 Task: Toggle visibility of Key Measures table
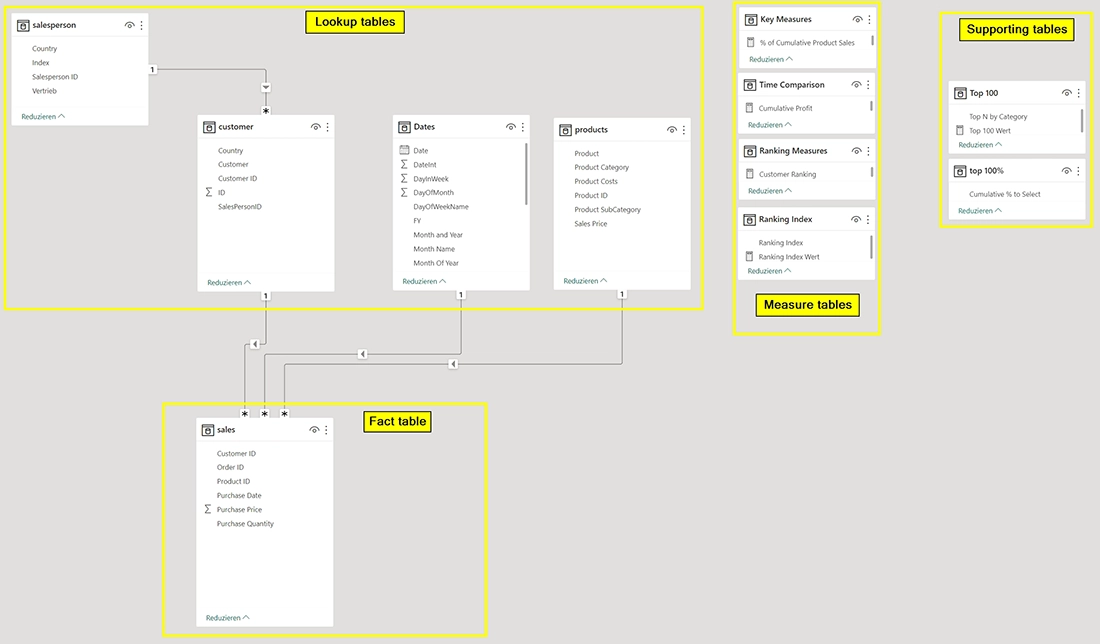857,20
